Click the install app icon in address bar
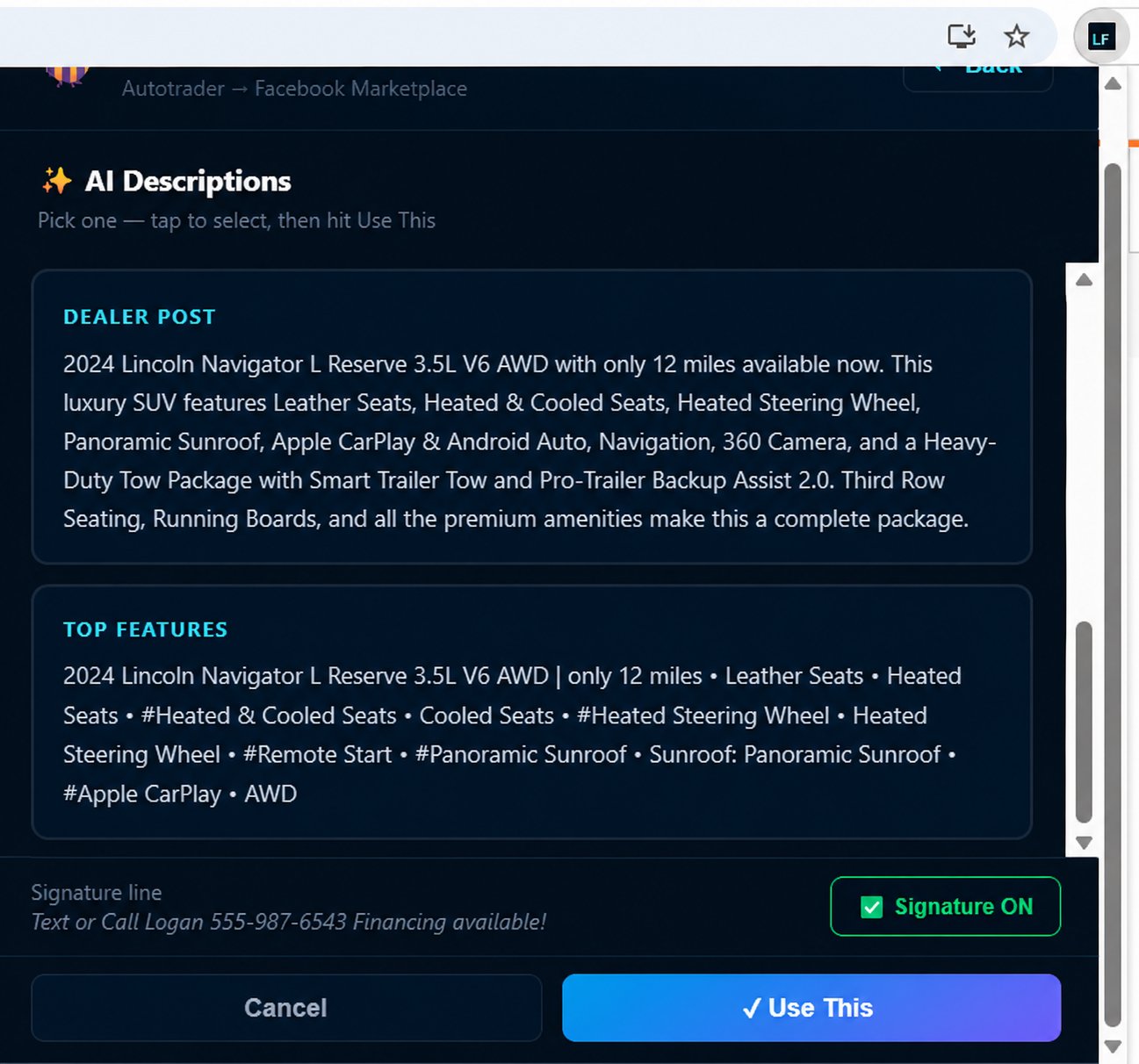Image resolution: width=1139 pixels, height=1064 pixels. (962, 36)
